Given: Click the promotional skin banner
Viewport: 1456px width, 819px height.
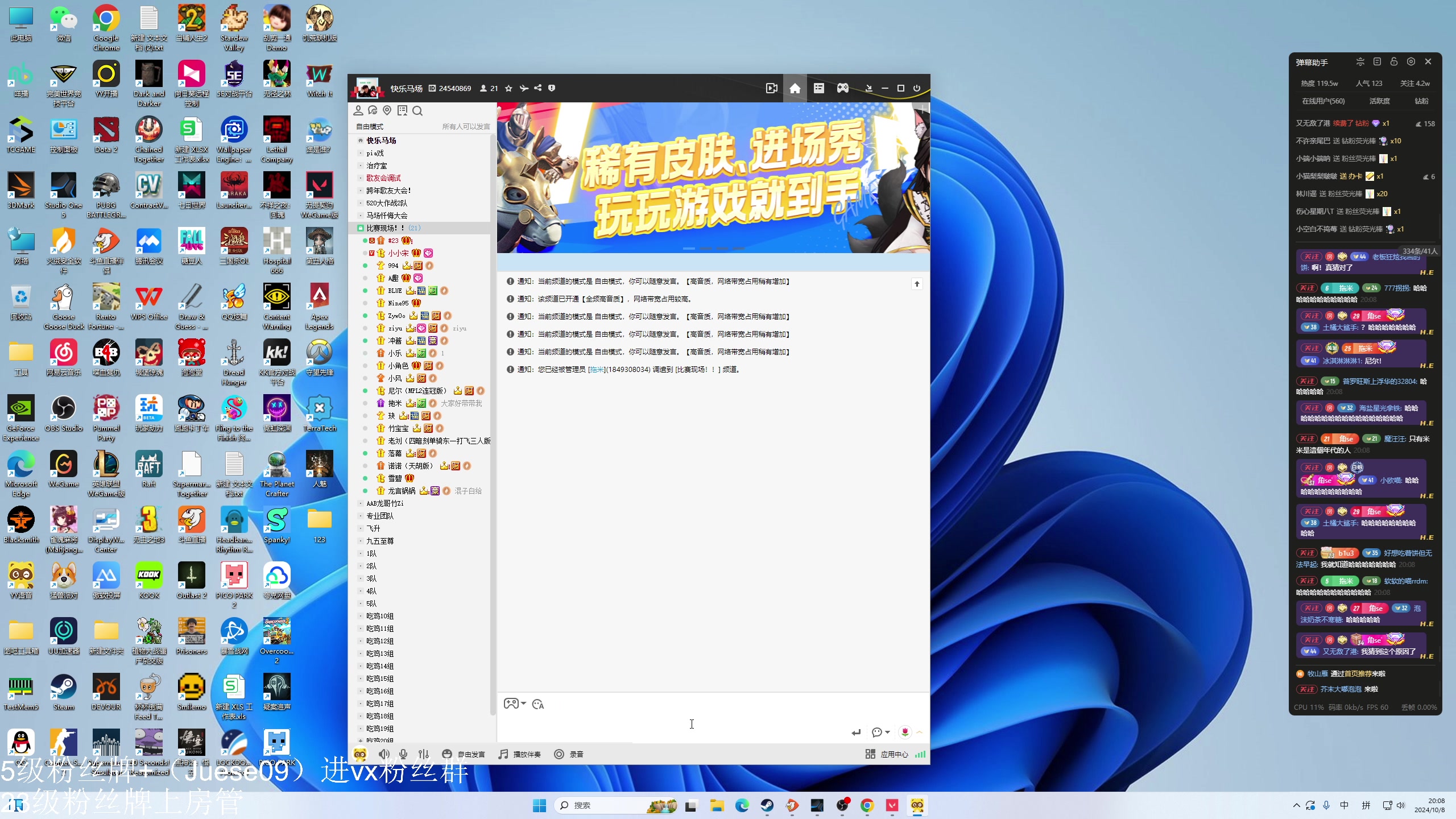Looking at the screenshot, I should click(x=713, y=177).
